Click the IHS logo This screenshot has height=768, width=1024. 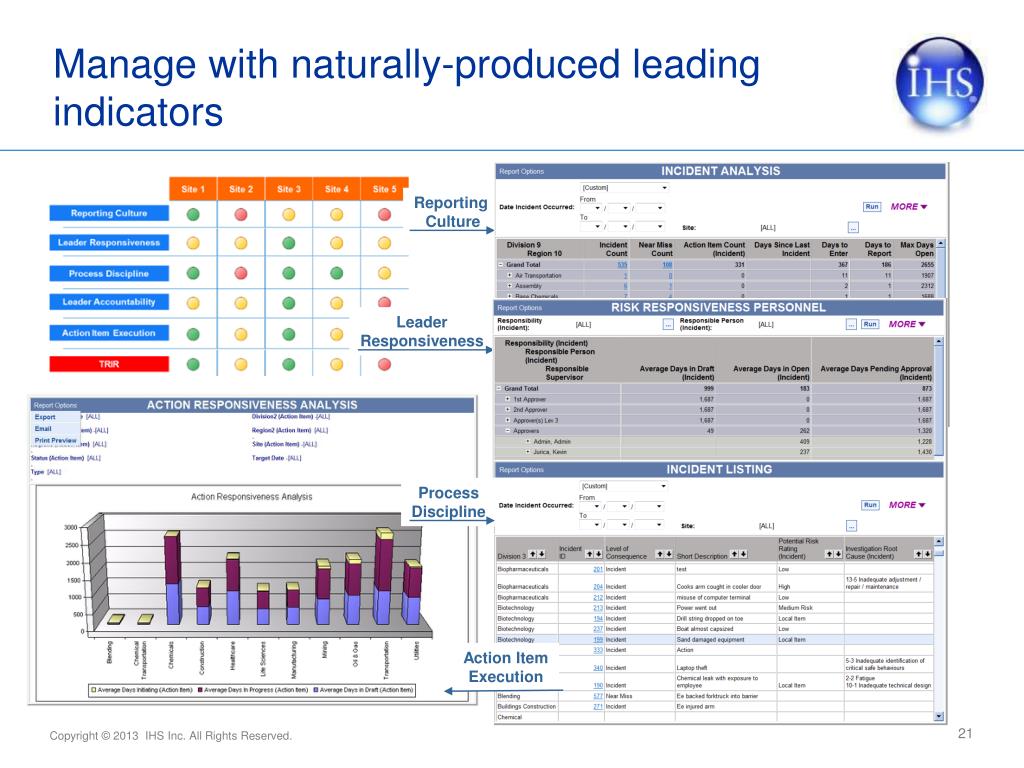point(938,84)
